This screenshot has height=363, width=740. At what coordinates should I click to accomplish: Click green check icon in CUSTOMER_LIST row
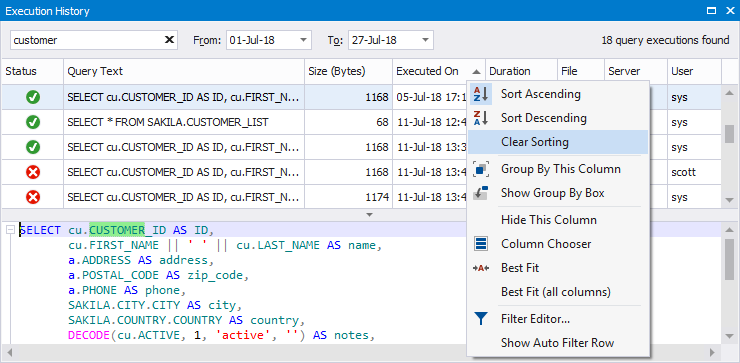pyautogui.click(x=33, y=122)
